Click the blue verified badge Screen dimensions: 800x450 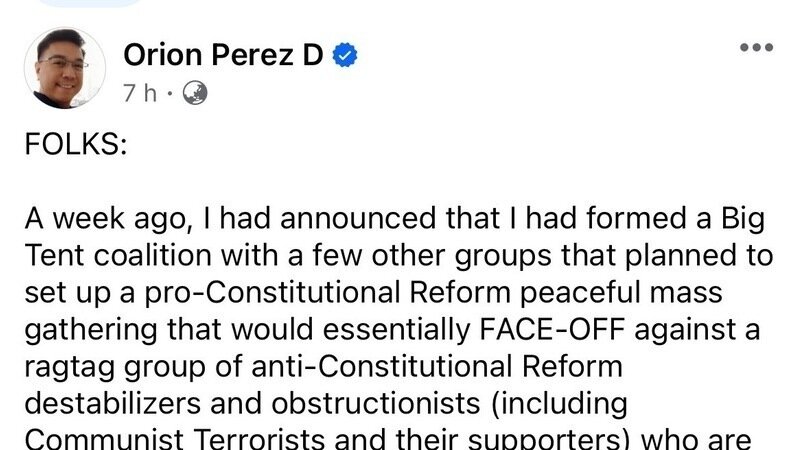pos(345,57)
